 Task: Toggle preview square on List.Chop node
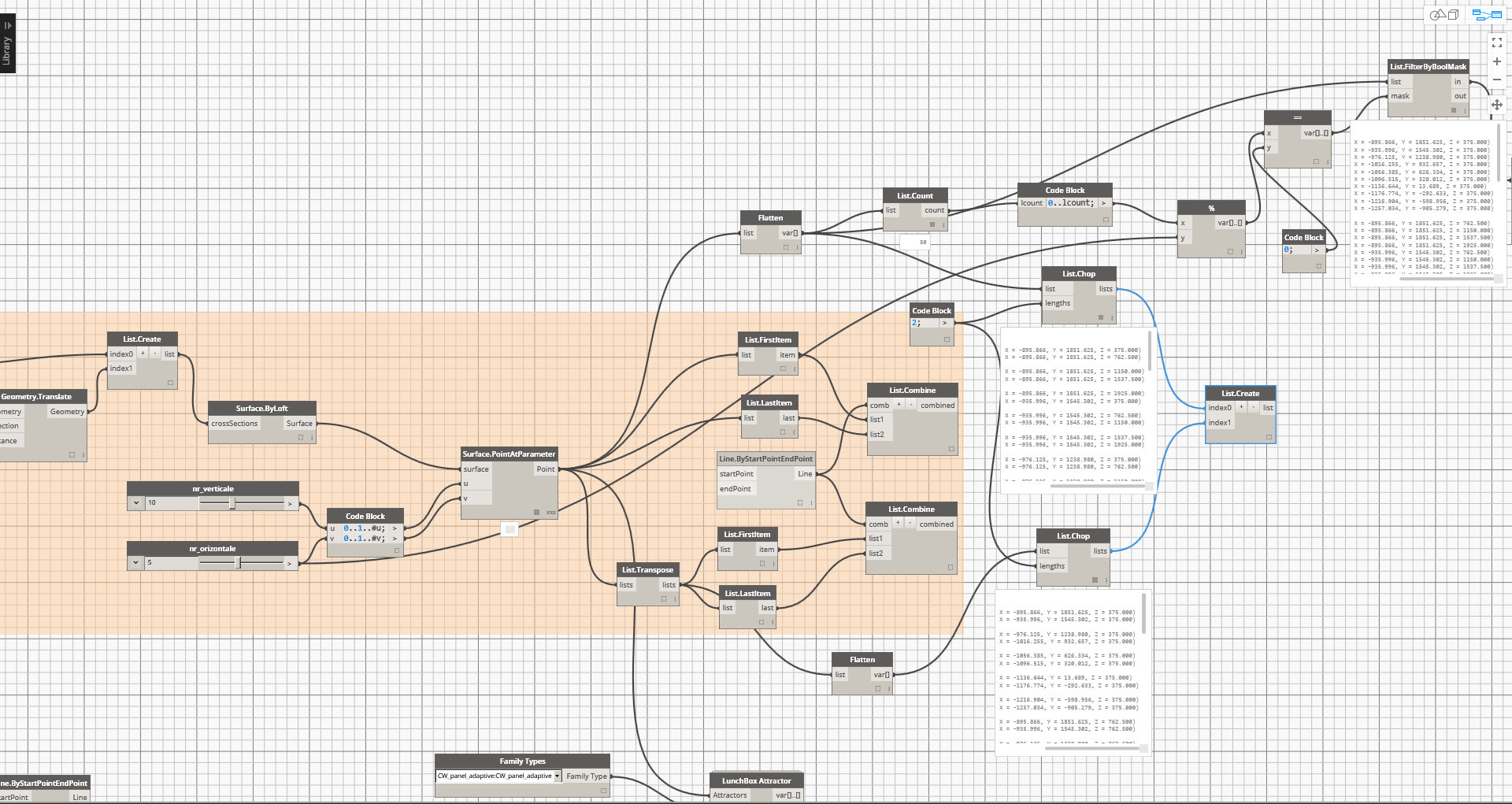tap(1101, 317)
